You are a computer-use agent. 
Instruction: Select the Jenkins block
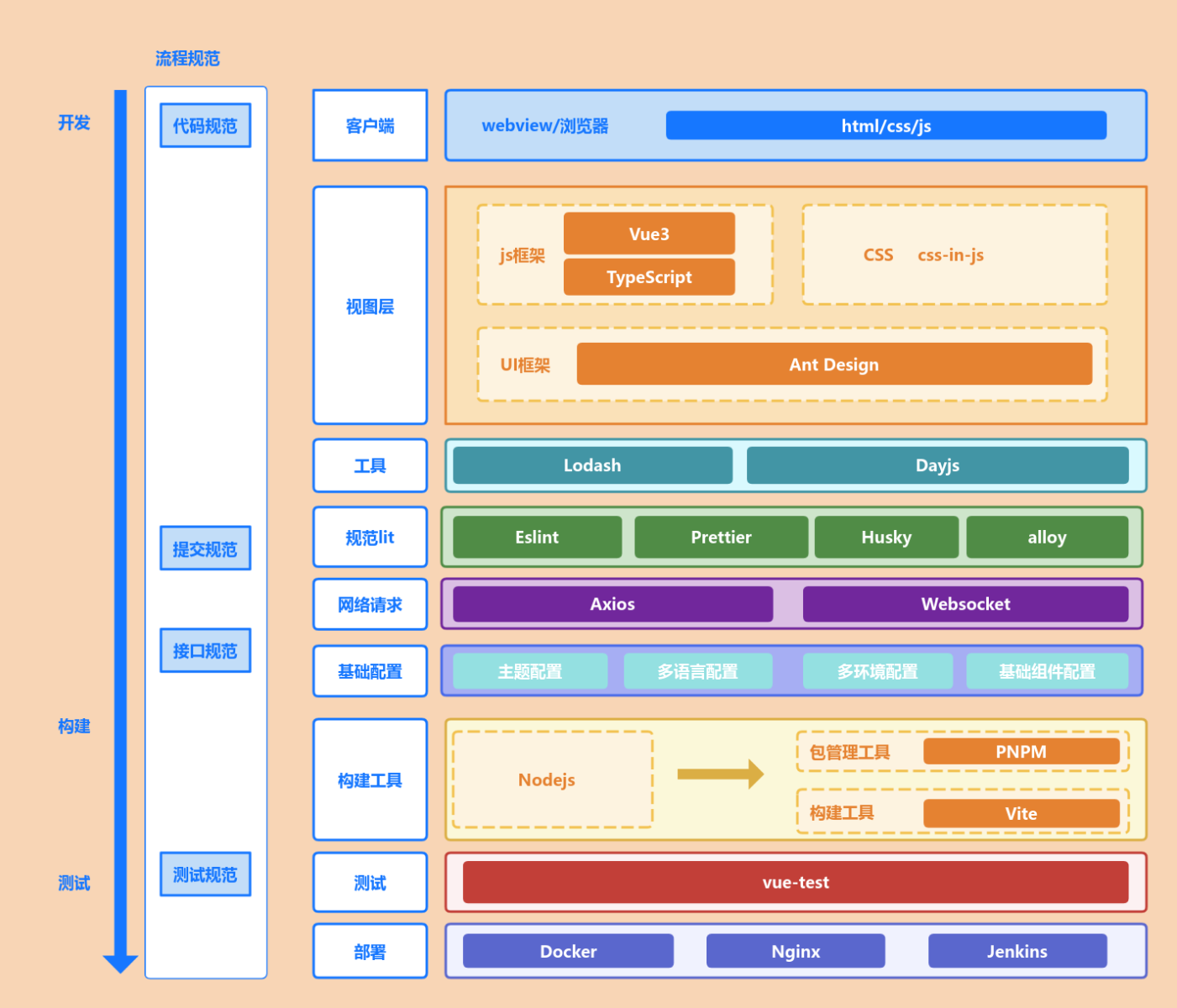1017,951
